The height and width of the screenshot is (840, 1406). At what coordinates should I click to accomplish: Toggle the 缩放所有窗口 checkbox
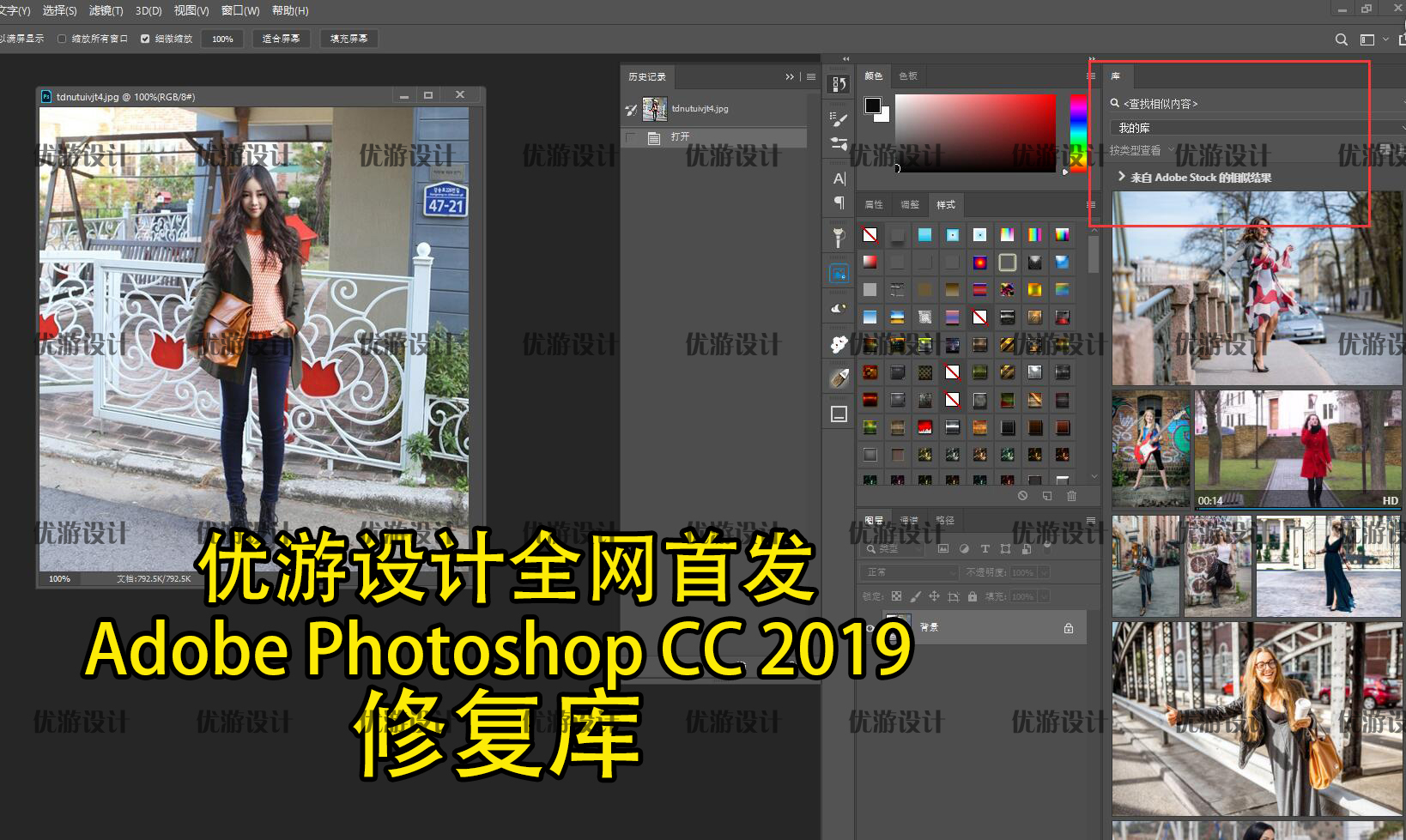tap(63, 38)
